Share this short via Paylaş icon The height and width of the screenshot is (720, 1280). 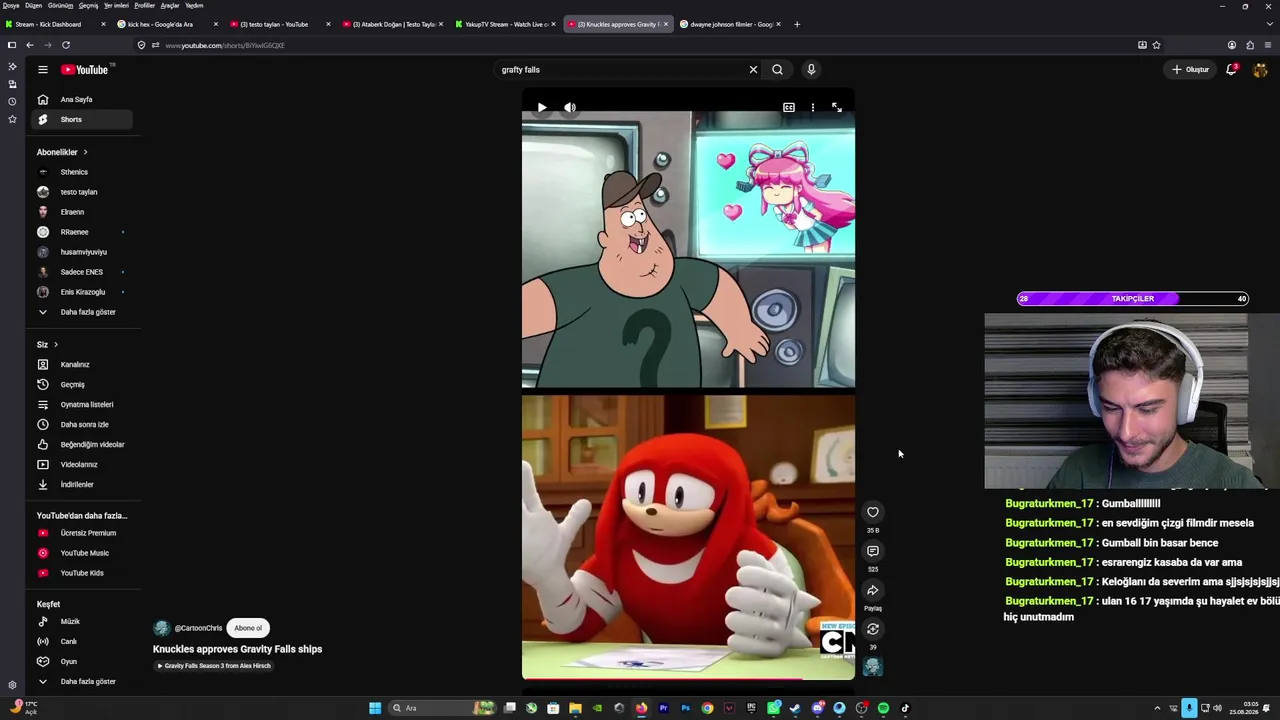873,590
